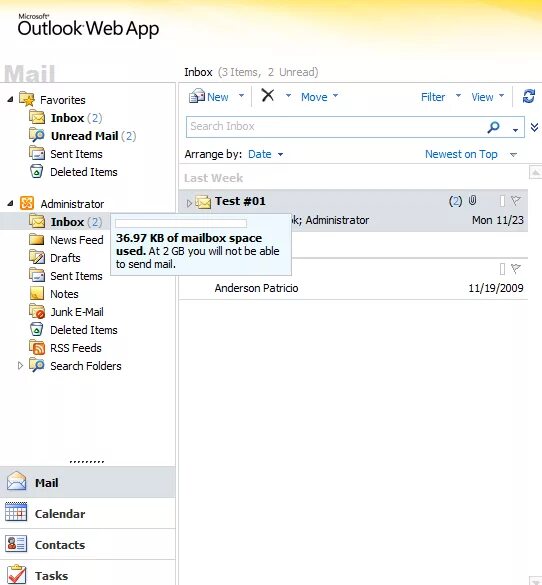This screenshot has width=542, height=585.
Task: Click the Delete X icon in toolbar
Action: tap(267, 95)
